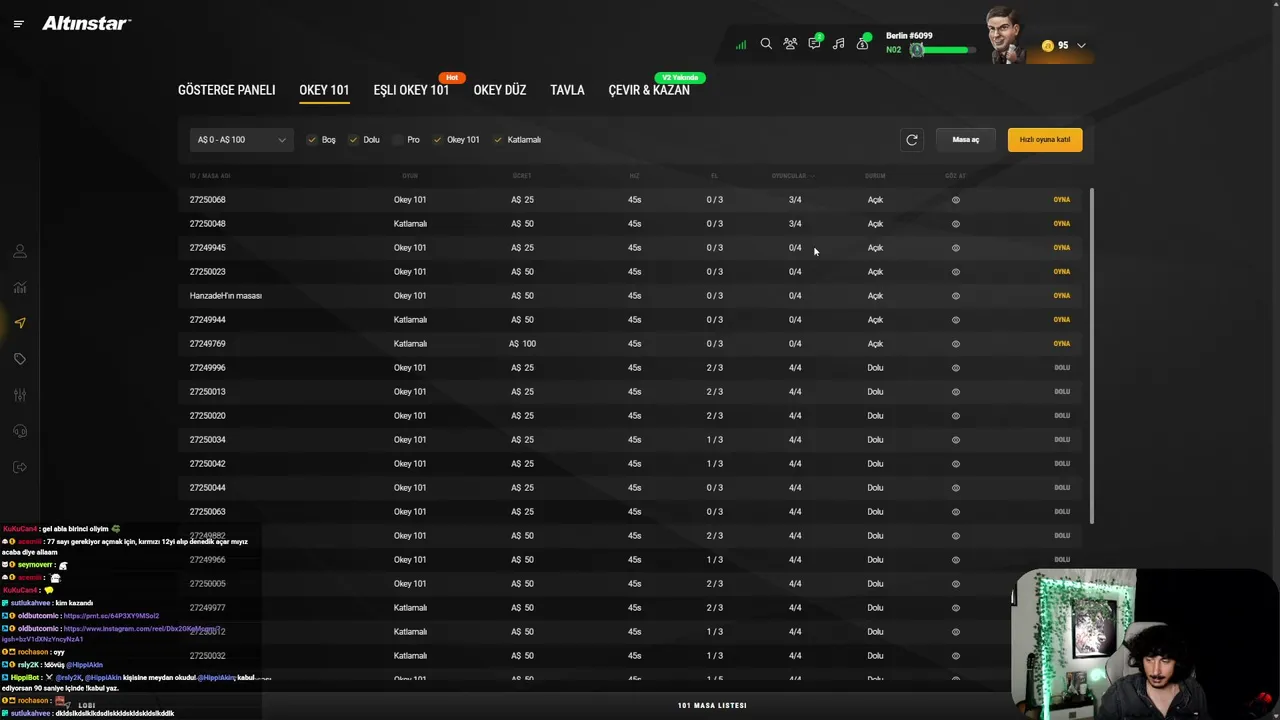The width and height of the screenshot is (1280, 720).
Task: Watch table 27250048 with eye icon
Action: 956,224
